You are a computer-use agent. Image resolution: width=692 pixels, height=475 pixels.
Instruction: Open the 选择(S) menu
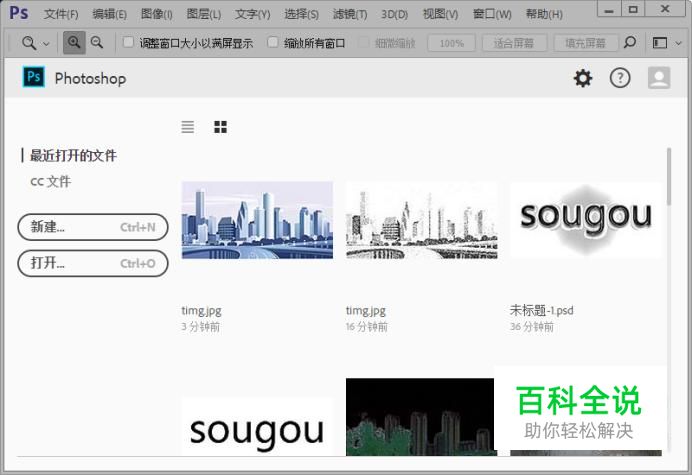pyautogui.click(x=301, y=14)
